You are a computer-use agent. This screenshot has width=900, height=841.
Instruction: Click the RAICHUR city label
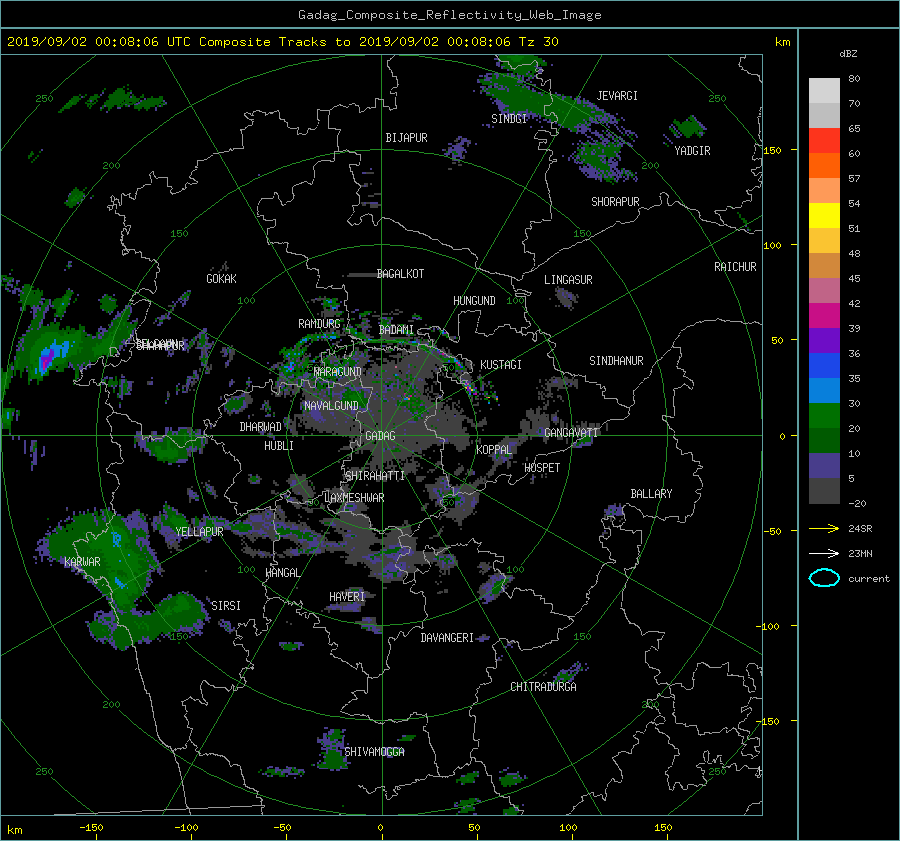point(735,267)
